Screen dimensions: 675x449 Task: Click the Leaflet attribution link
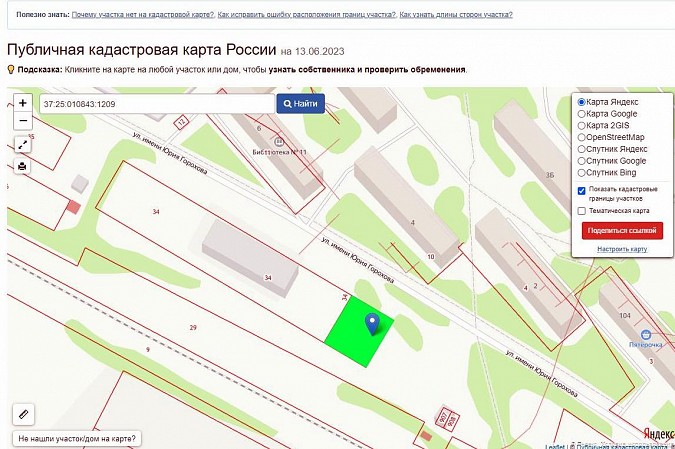(555, 446)
